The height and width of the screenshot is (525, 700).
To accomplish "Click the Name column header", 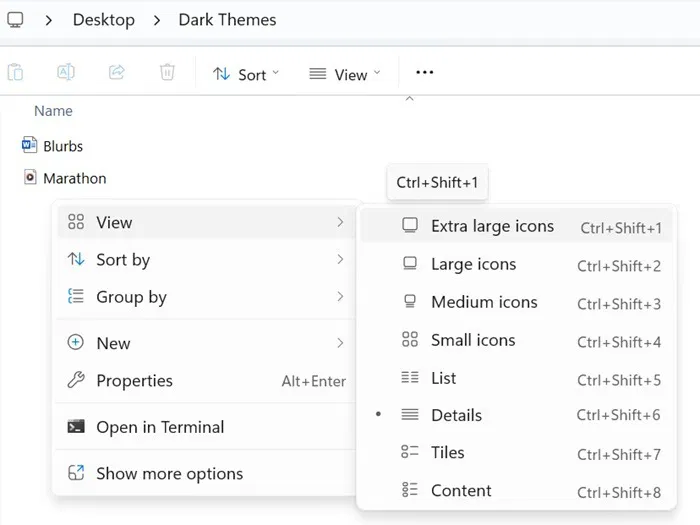I will click(x=53, y=111).
